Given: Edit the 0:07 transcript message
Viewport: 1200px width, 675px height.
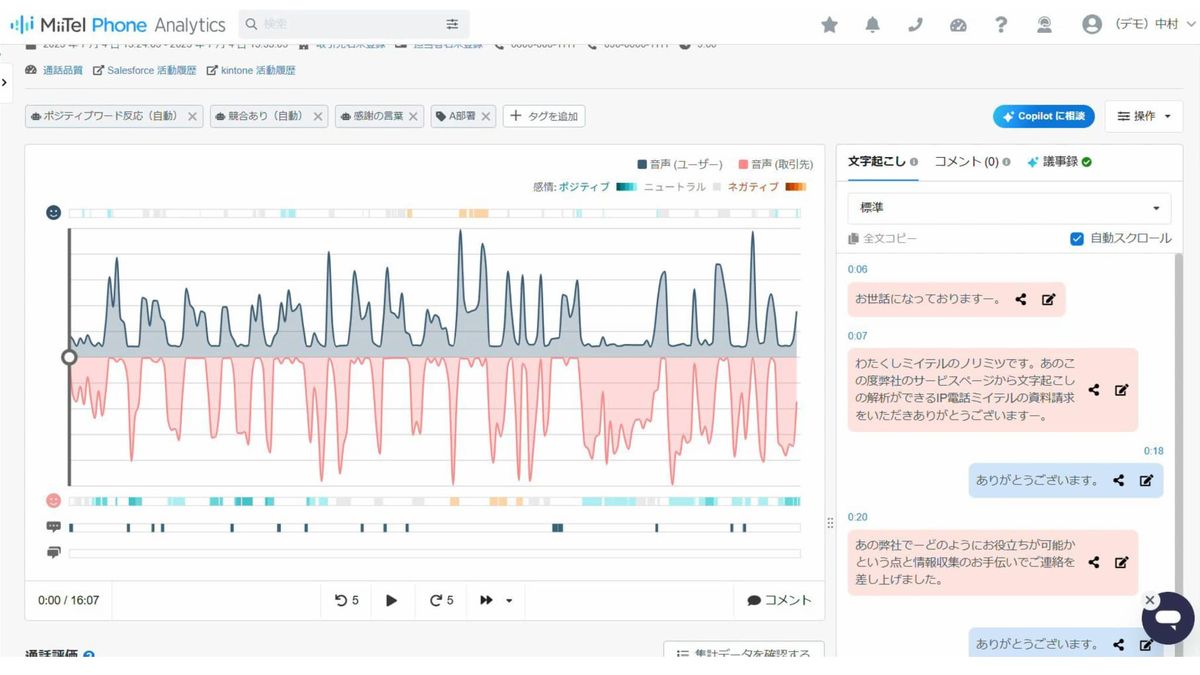Looking at the screenshot, I should 1121,390.
